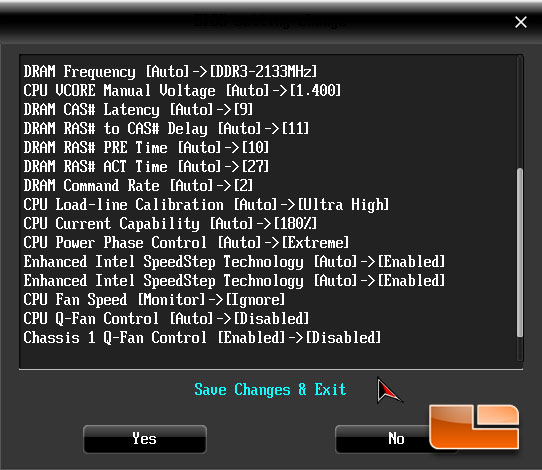Click the Save Changes & Exit heading
This screenshot has height=470, width=542.
[270, 390]
